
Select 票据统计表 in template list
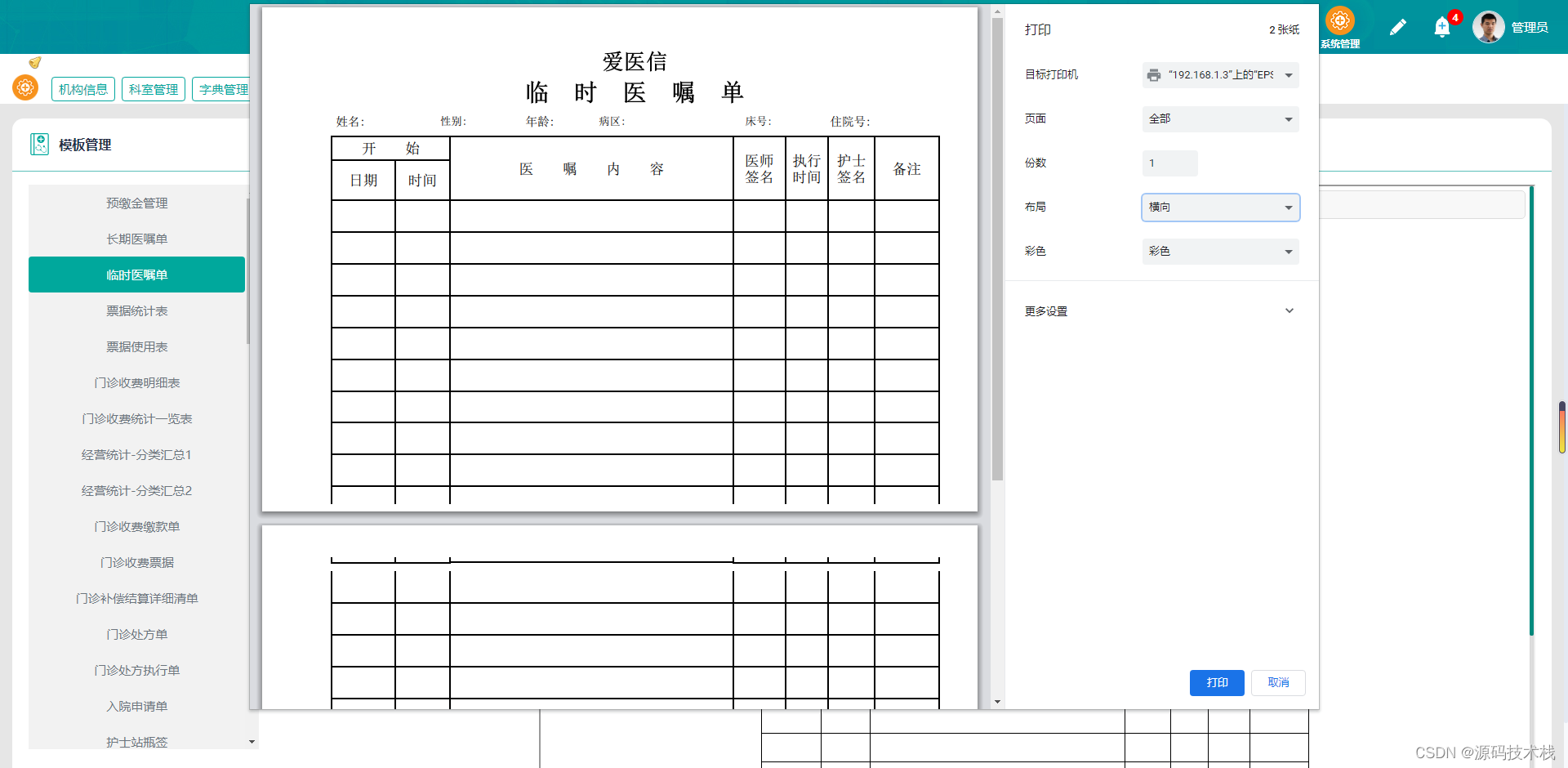point(136,311)
